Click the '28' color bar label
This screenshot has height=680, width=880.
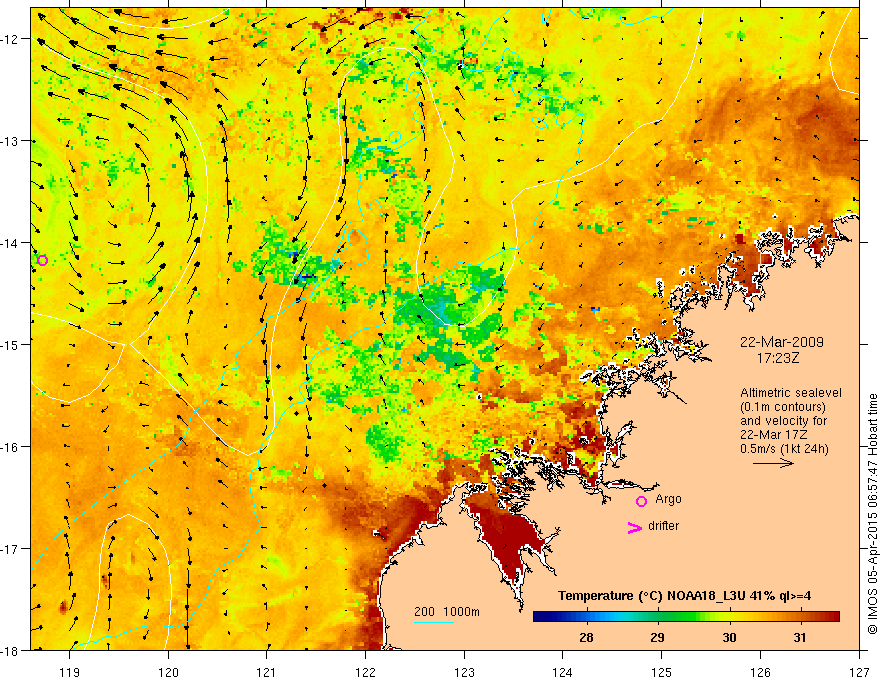[586, 637]
